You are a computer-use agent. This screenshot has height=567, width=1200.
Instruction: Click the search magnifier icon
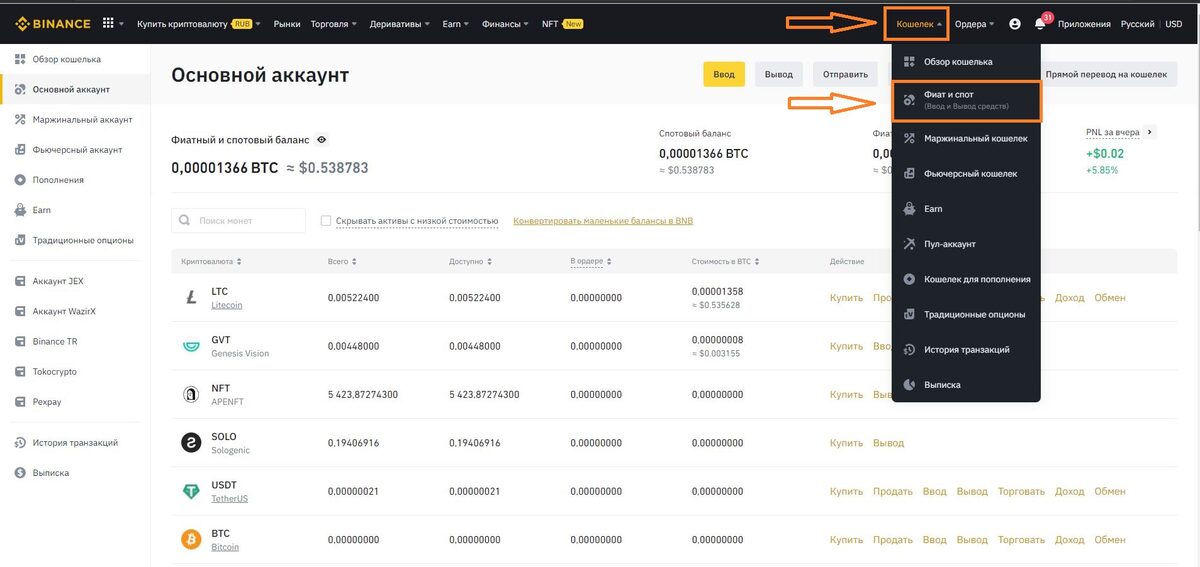(x=185, y=220)
